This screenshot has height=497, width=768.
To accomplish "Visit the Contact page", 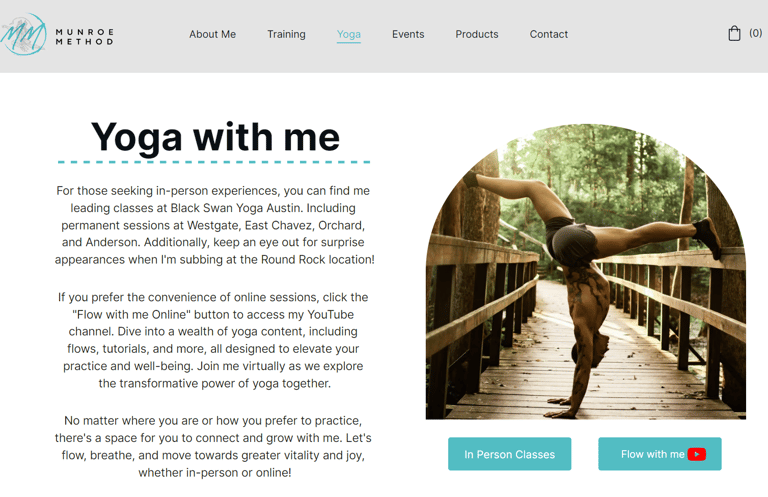I will pos(549,34).
